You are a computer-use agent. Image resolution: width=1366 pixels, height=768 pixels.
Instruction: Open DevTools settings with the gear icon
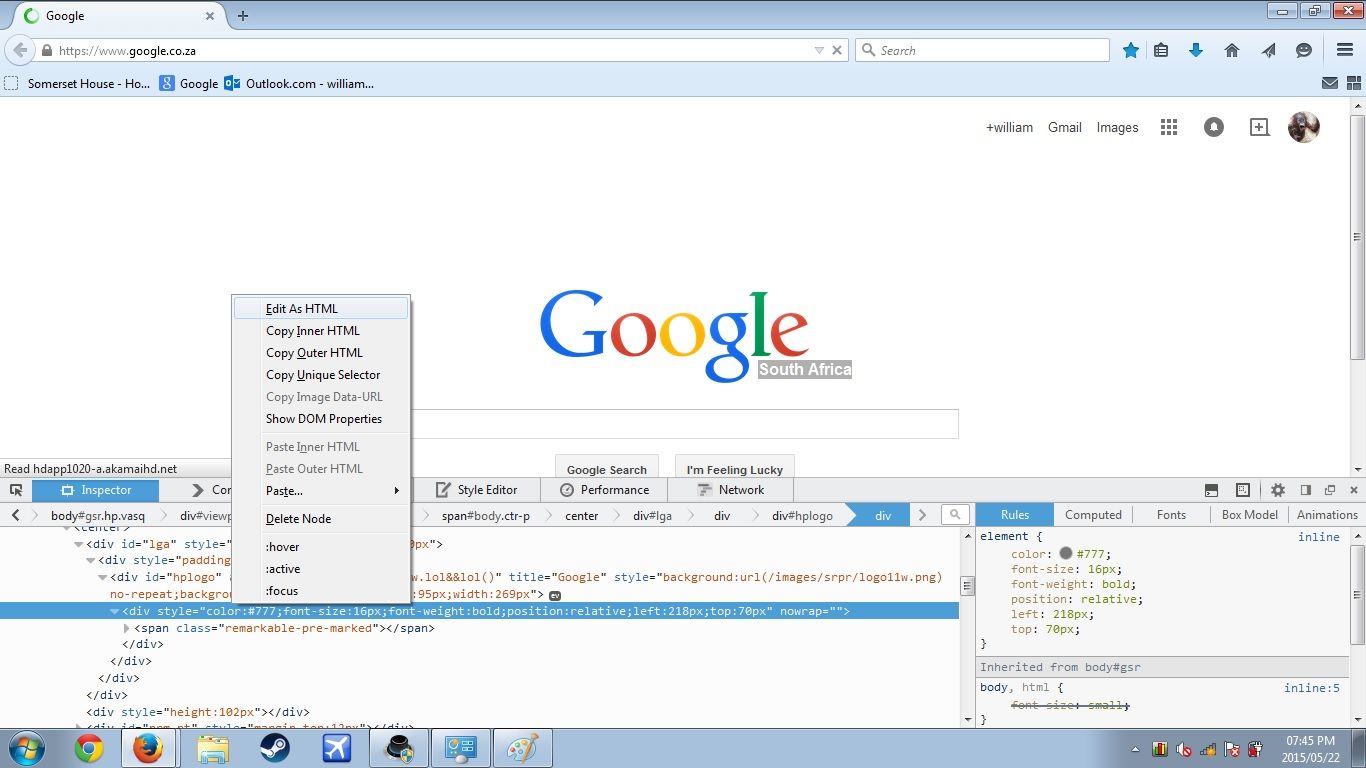[x=1278, y=490]
